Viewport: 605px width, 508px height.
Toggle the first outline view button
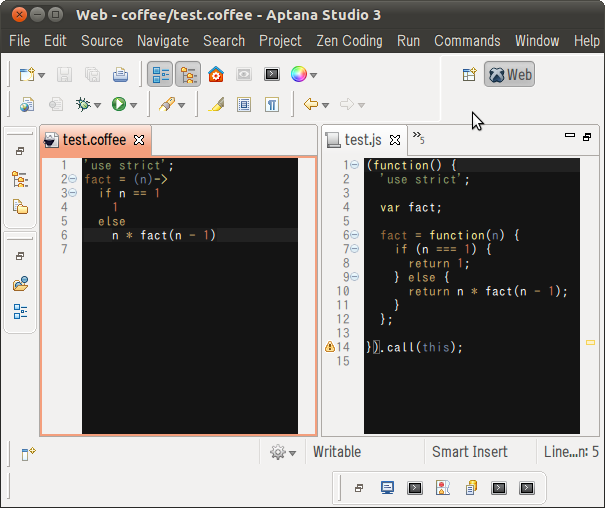pyautogui.click(x=160, y=74)
